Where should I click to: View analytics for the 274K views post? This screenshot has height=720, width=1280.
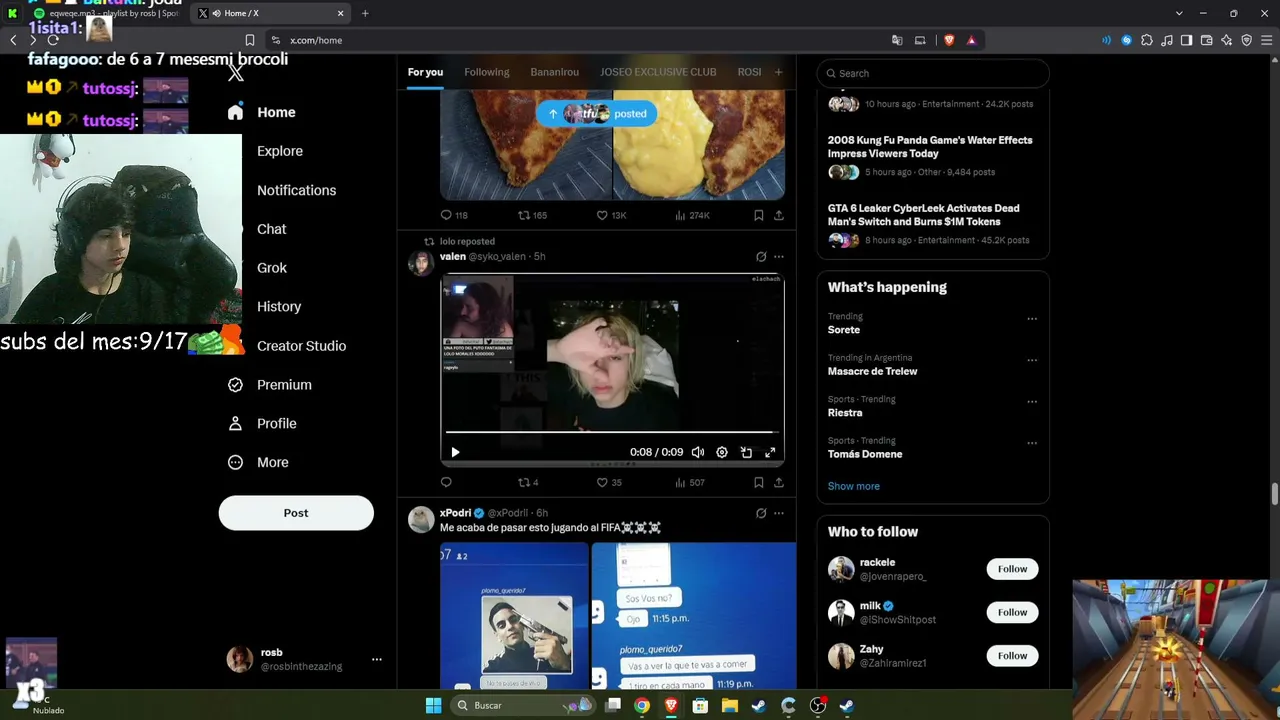click(x=692, y=215)
